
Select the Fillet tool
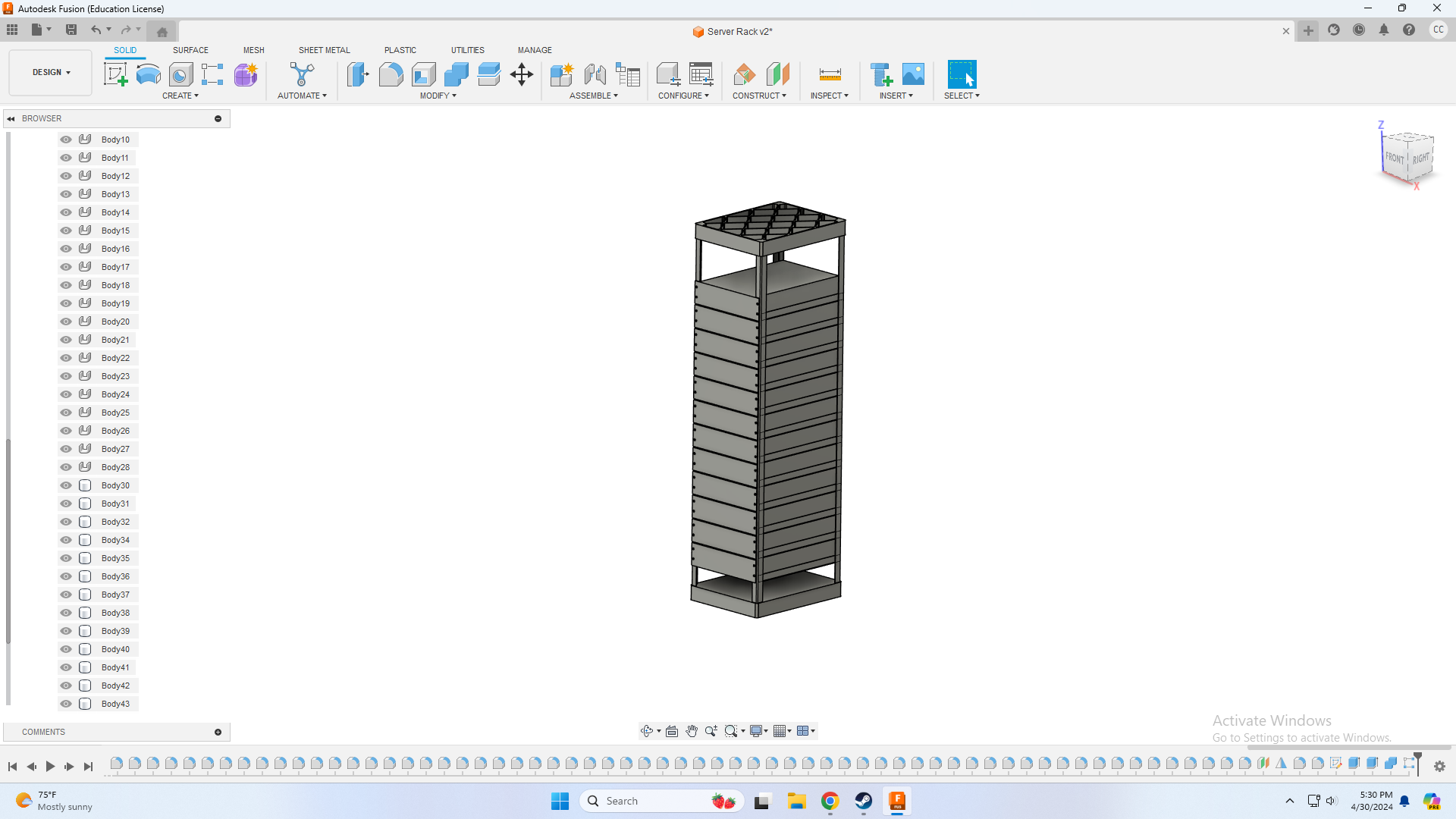click(391, 74)
